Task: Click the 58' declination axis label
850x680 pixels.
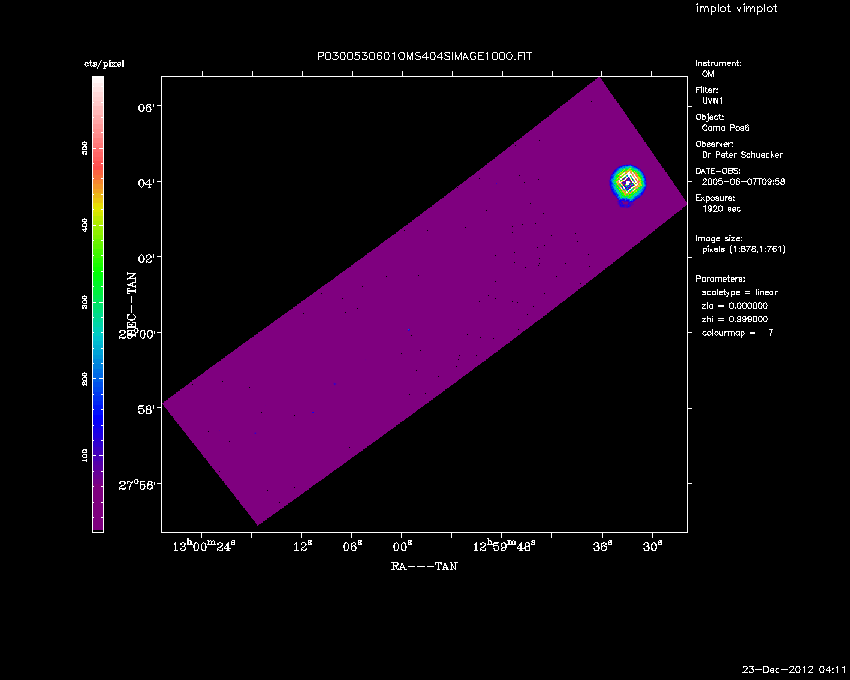Action: [x=146, y=409]
